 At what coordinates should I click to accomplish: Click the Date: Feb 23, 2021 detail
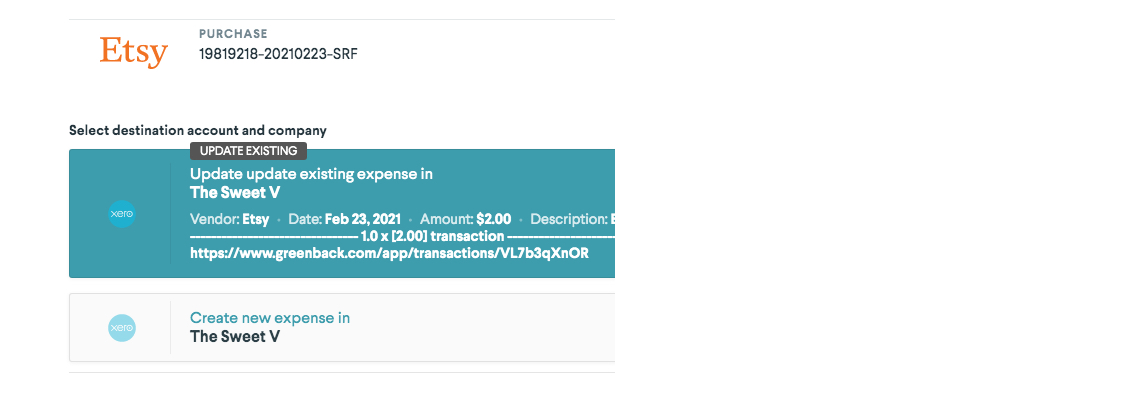click(344, 219)
